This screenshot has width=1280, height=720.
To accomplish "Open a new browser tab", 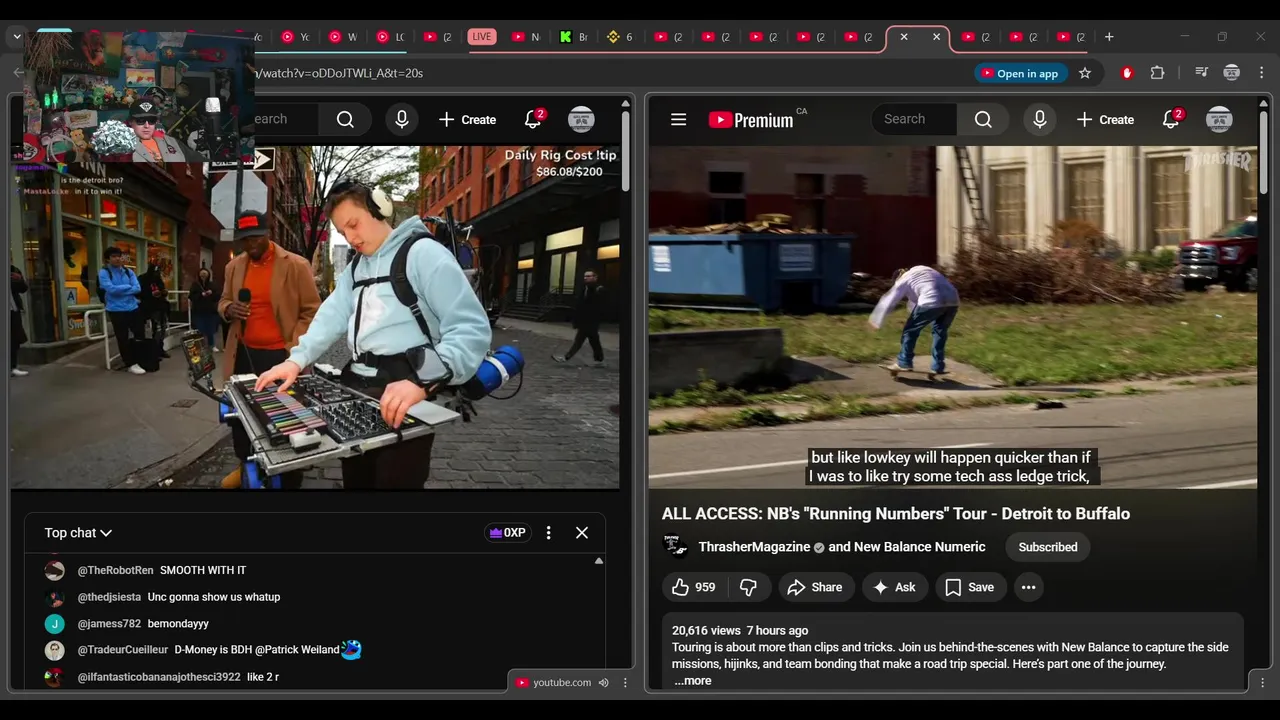I will click(x=1109, y=37).
